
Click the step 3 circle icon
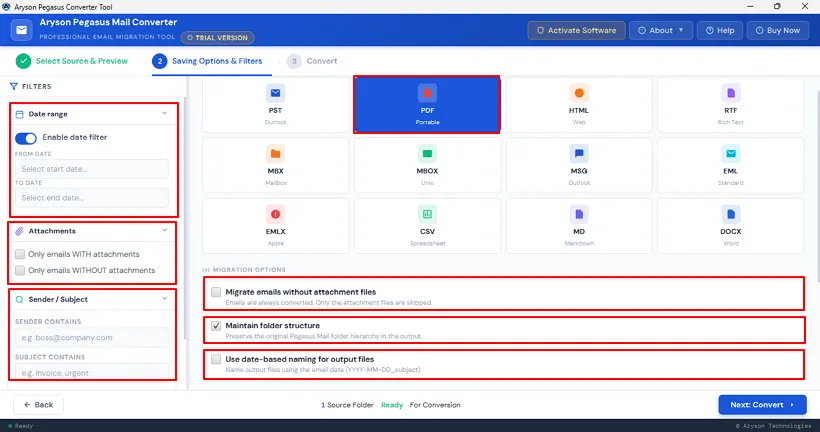click(294, 61)
